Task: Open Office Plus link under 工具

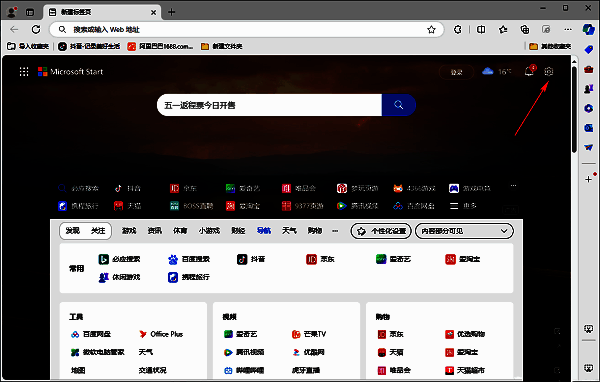Action: click(161, 334)
